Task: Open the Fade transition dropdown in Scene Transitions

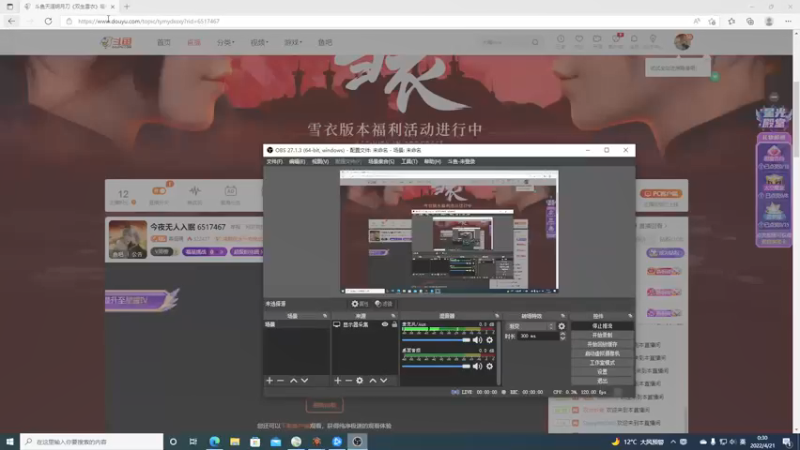Action: coord(531,326)
